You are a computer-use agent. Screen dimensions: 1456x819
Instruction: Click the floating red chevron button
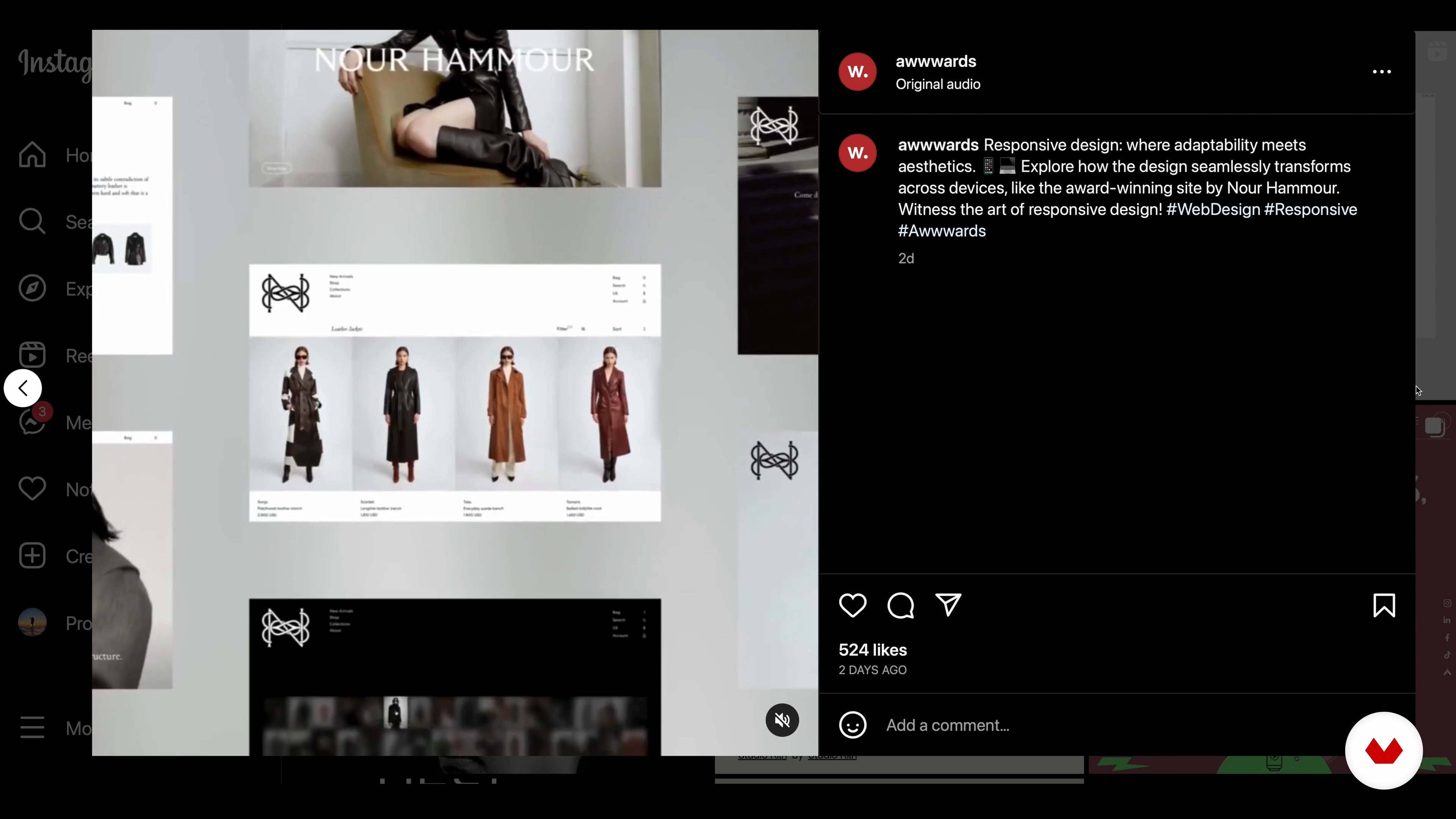tap(1384, 751)
